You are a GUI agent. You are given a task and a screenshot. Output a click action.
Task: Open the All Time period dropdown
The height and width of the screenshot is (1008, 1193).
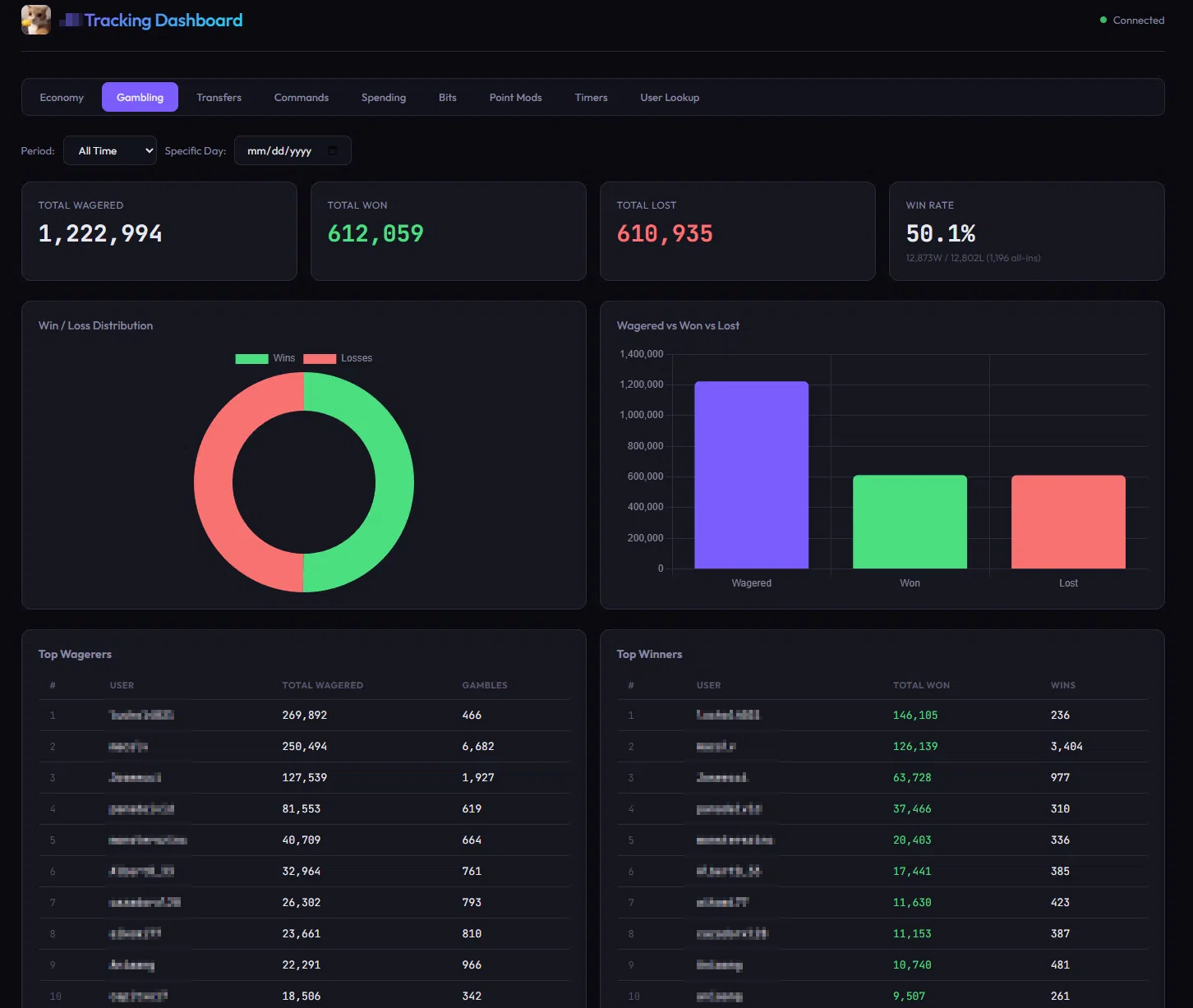110,150
